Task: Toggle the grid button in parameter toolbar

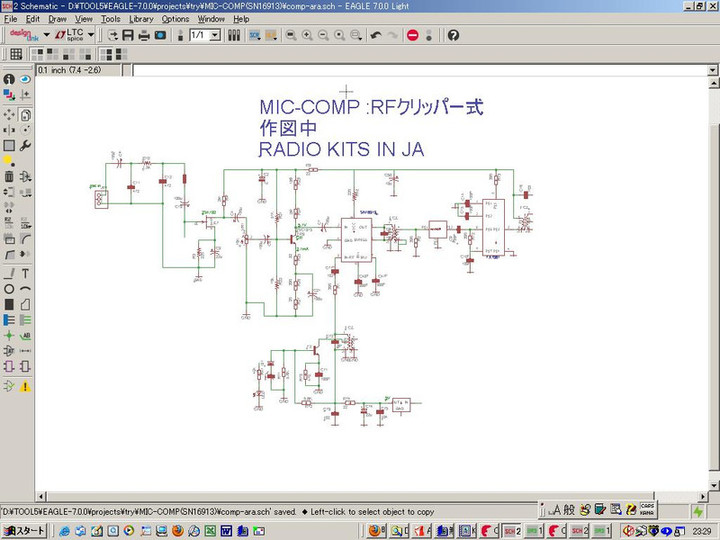Action: click(18, 56)
